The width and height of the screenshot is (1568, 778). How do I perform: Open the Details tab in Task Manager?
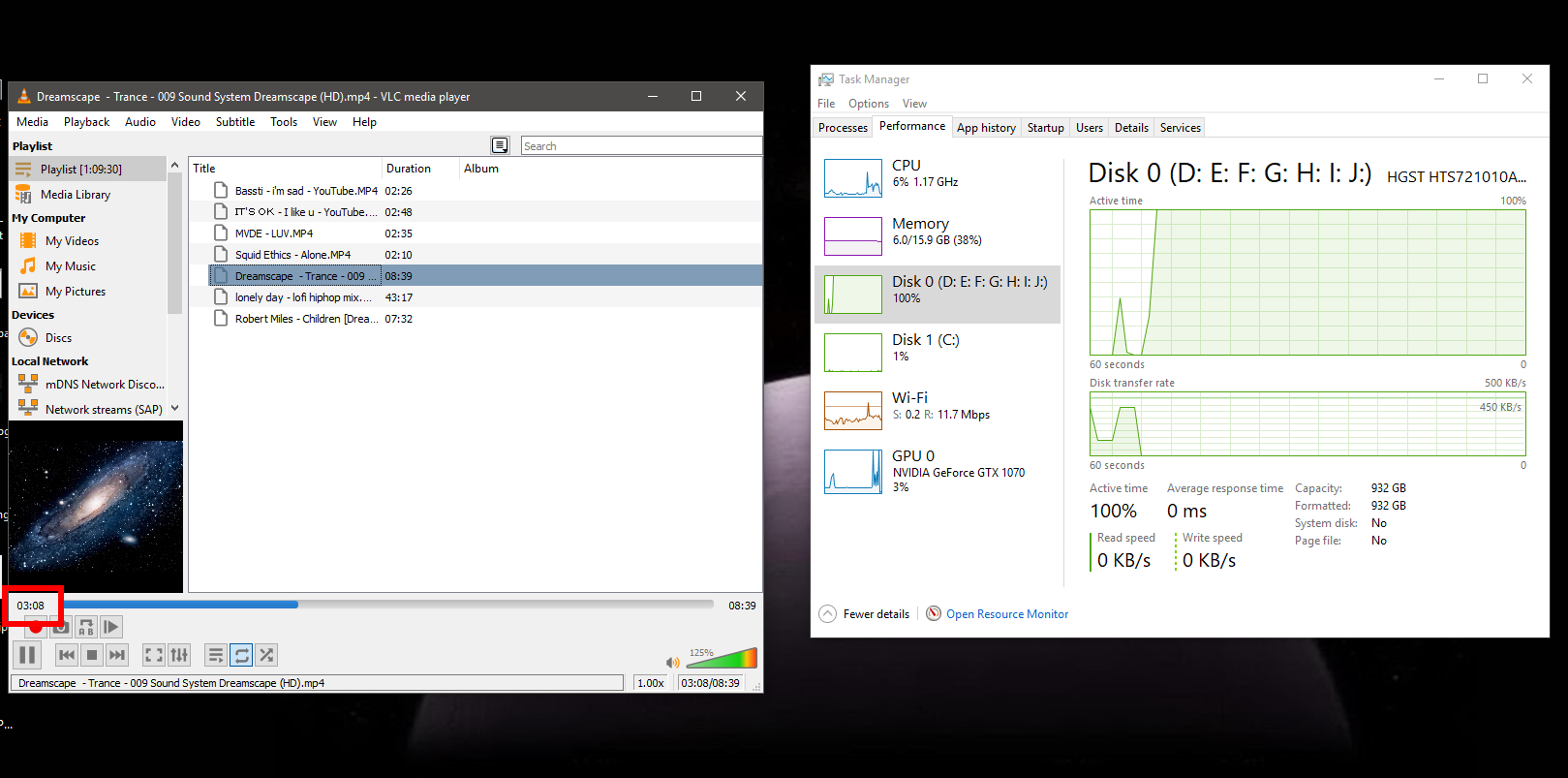[1131, 128]
